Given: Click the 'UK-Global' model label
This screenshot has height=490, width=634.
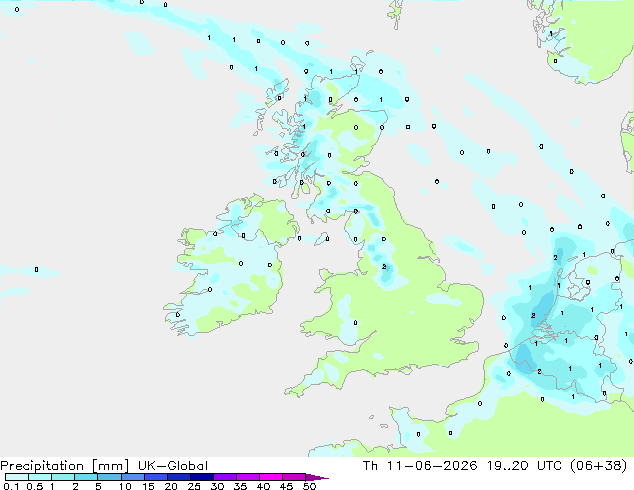Looking at the screenshot, I should point(173,466).
